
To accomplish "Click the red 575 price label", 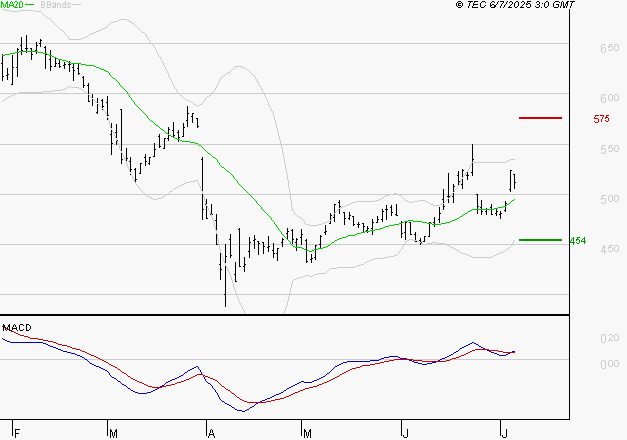I will point(601,119).
